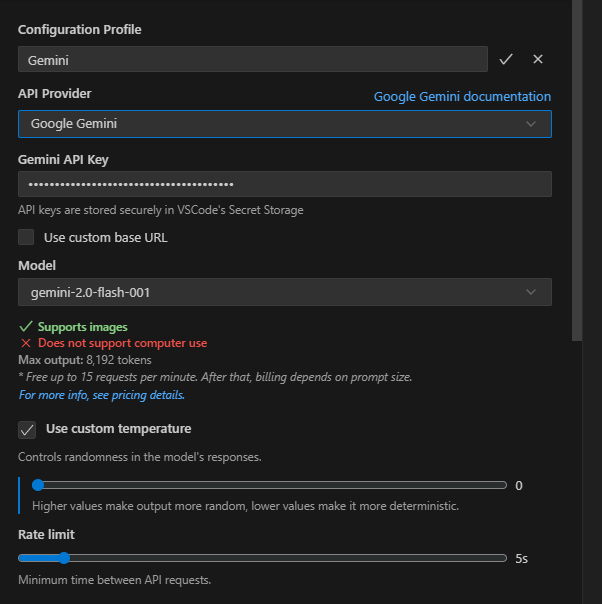Click the temperature slider handle
This screenshot has width=602, height=604.
coord(38,485)
